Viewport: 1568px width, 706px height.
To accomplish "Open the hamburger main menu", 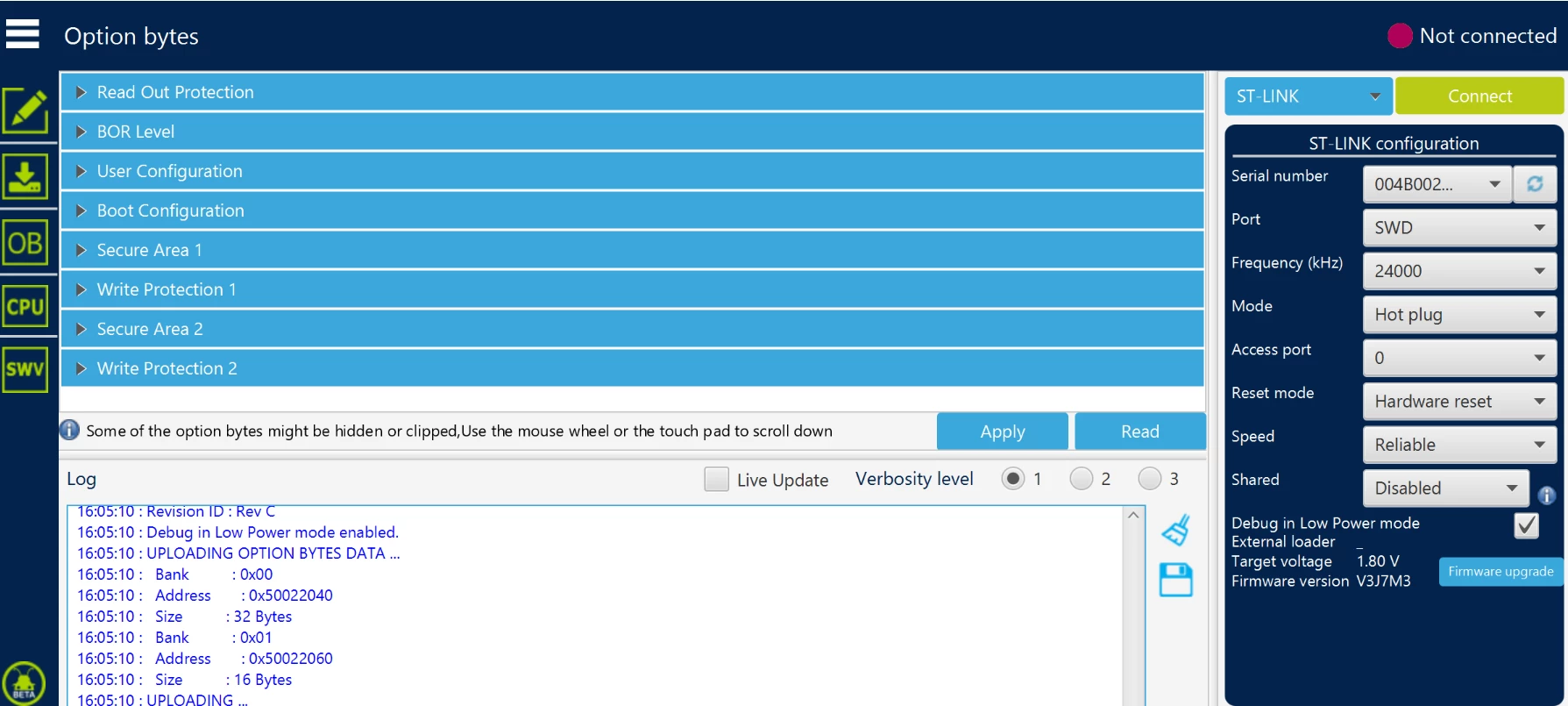I will pos(23,34).
